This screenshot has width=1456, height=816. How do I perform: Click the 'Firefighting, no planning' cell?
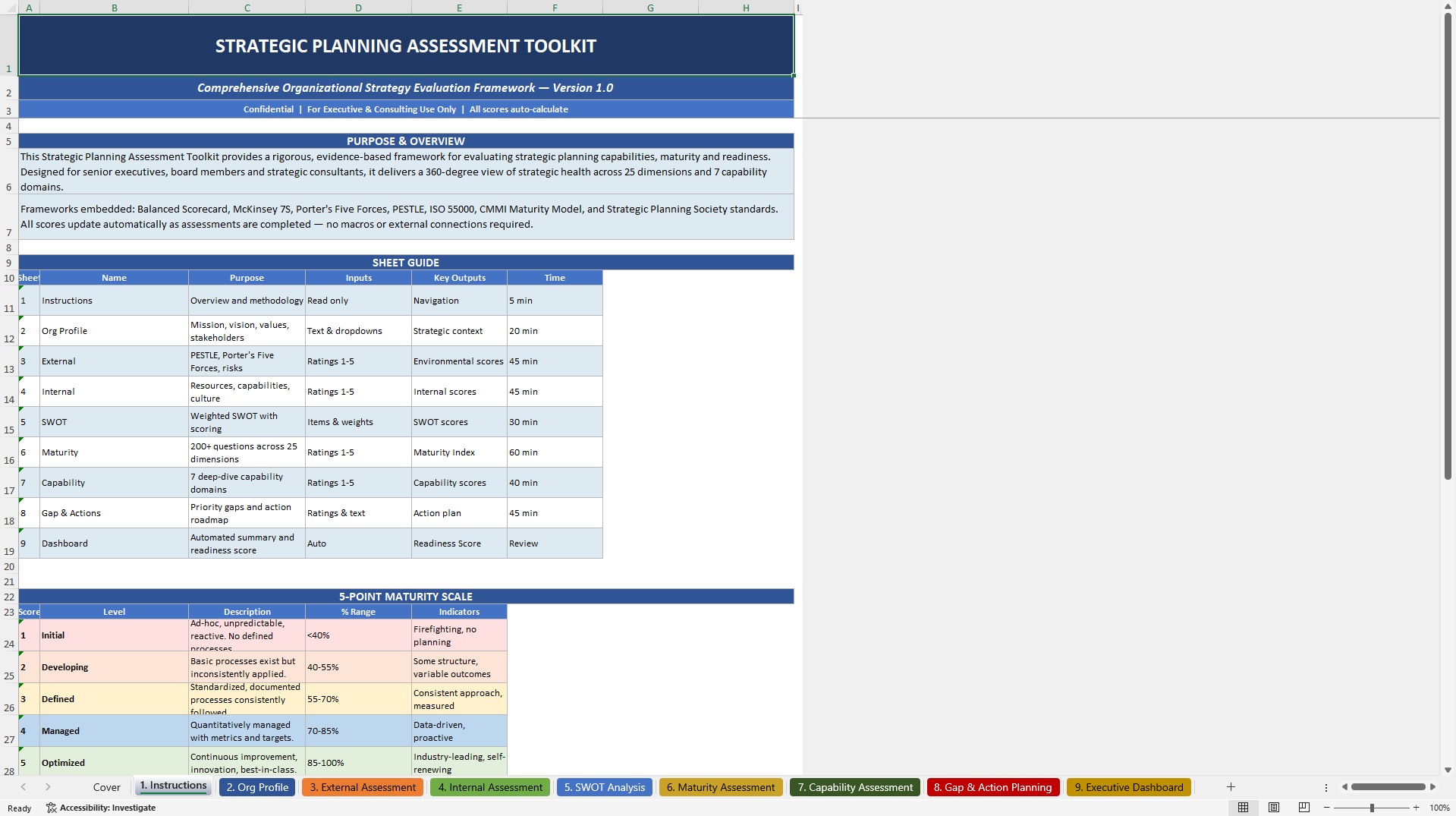[459, 635]
